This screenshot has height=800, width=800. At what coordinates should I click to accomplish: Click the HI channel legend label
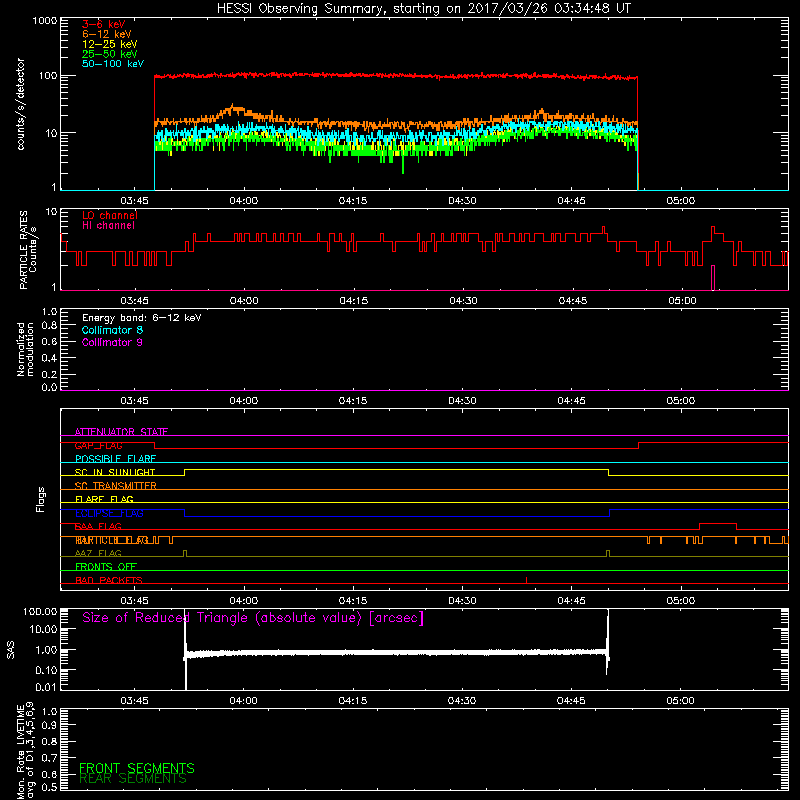(x=108, y=226)
